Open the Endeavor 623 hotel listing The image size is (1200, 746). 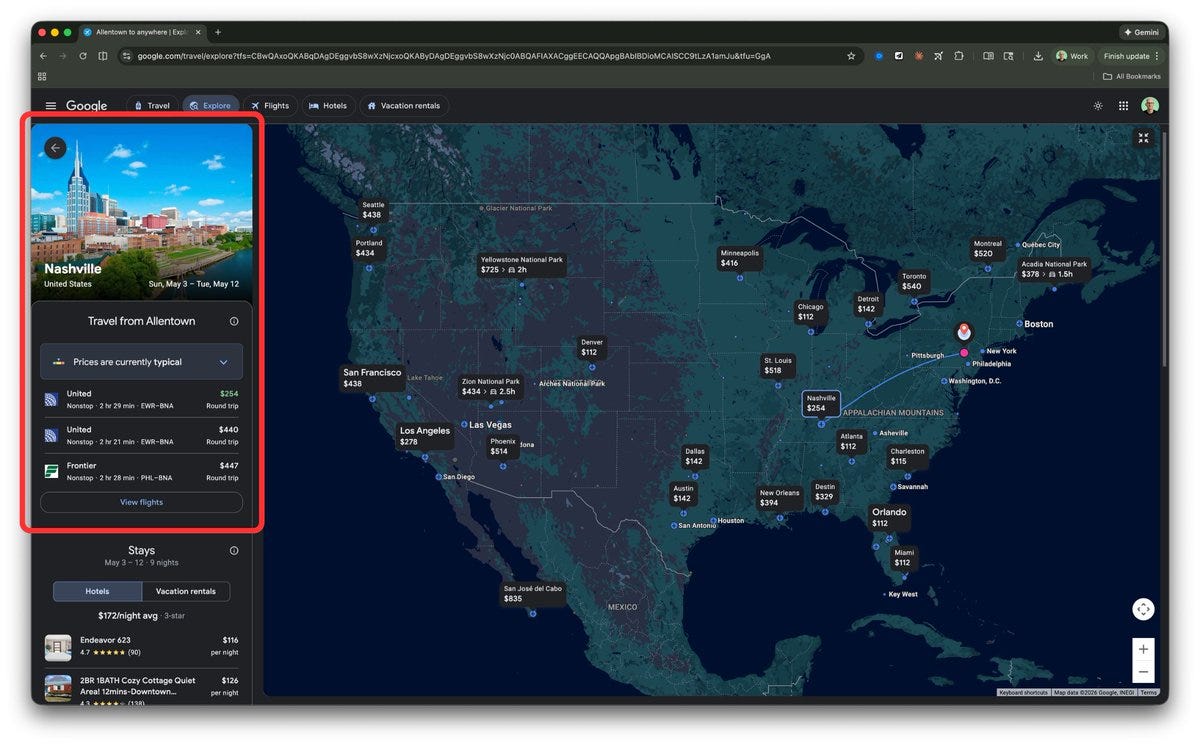coord(141,646)
